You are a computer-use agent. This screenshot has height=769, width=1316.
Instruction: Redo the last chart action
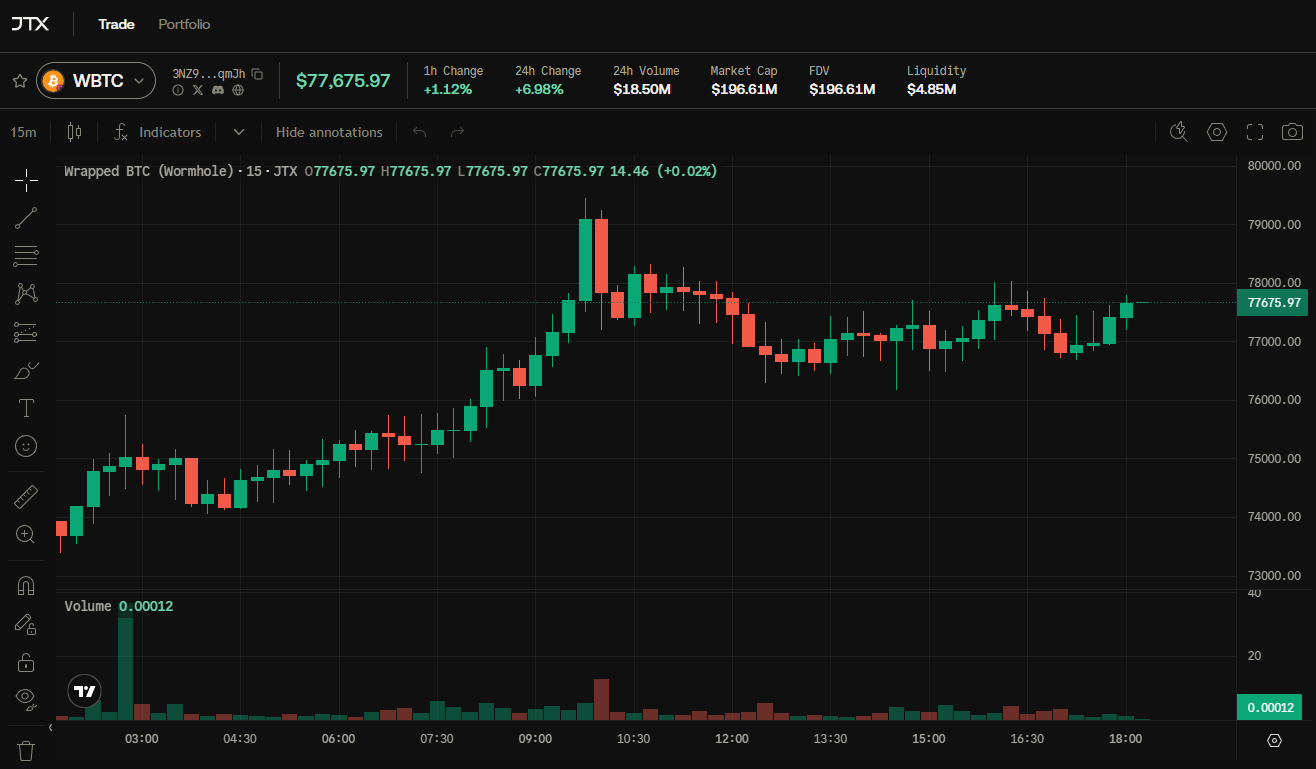(x=457, y=132)
